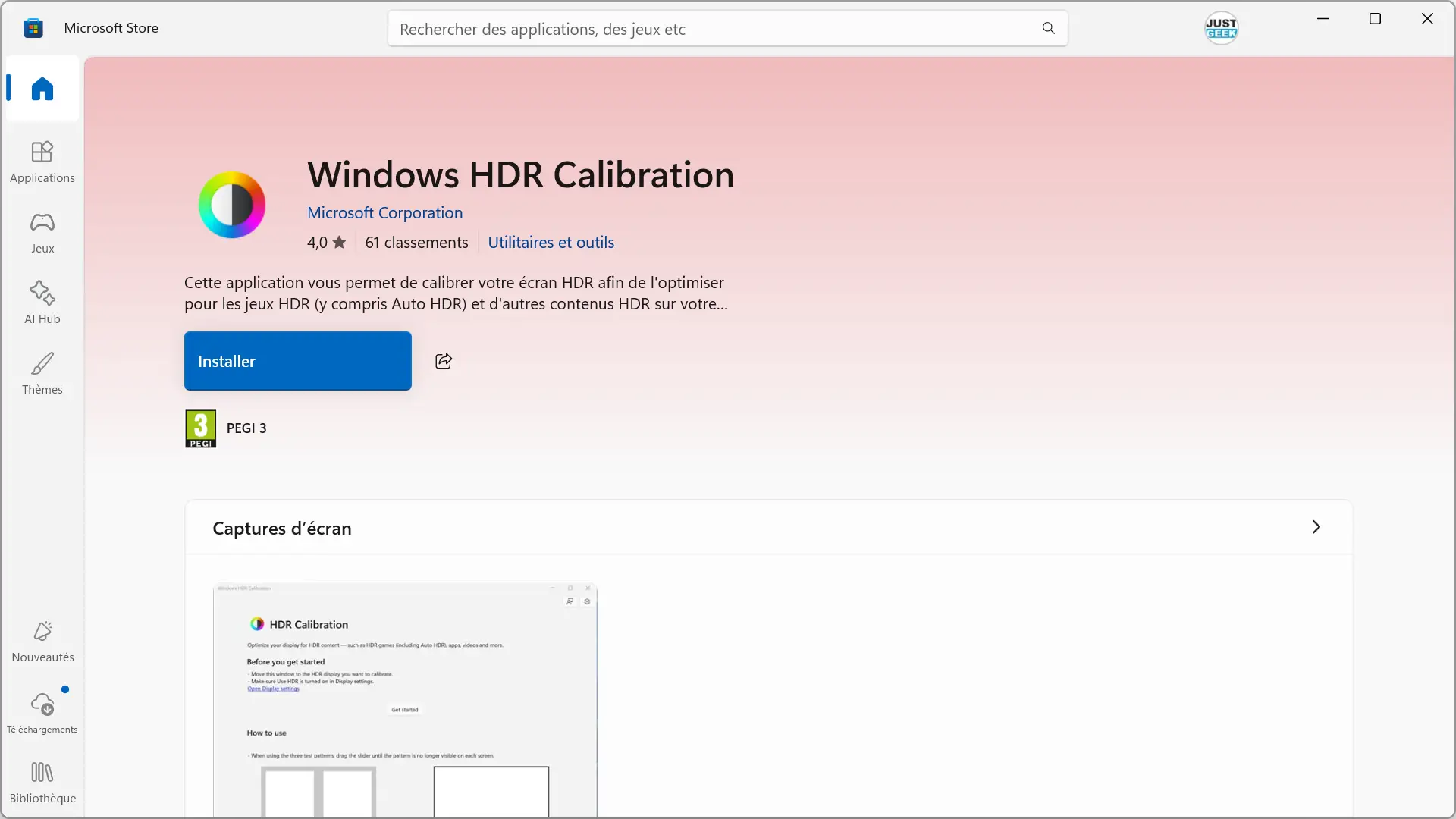Open the Just Geek profile avatar
This screenshot has width=1456, height=819.
point(1221,28)
